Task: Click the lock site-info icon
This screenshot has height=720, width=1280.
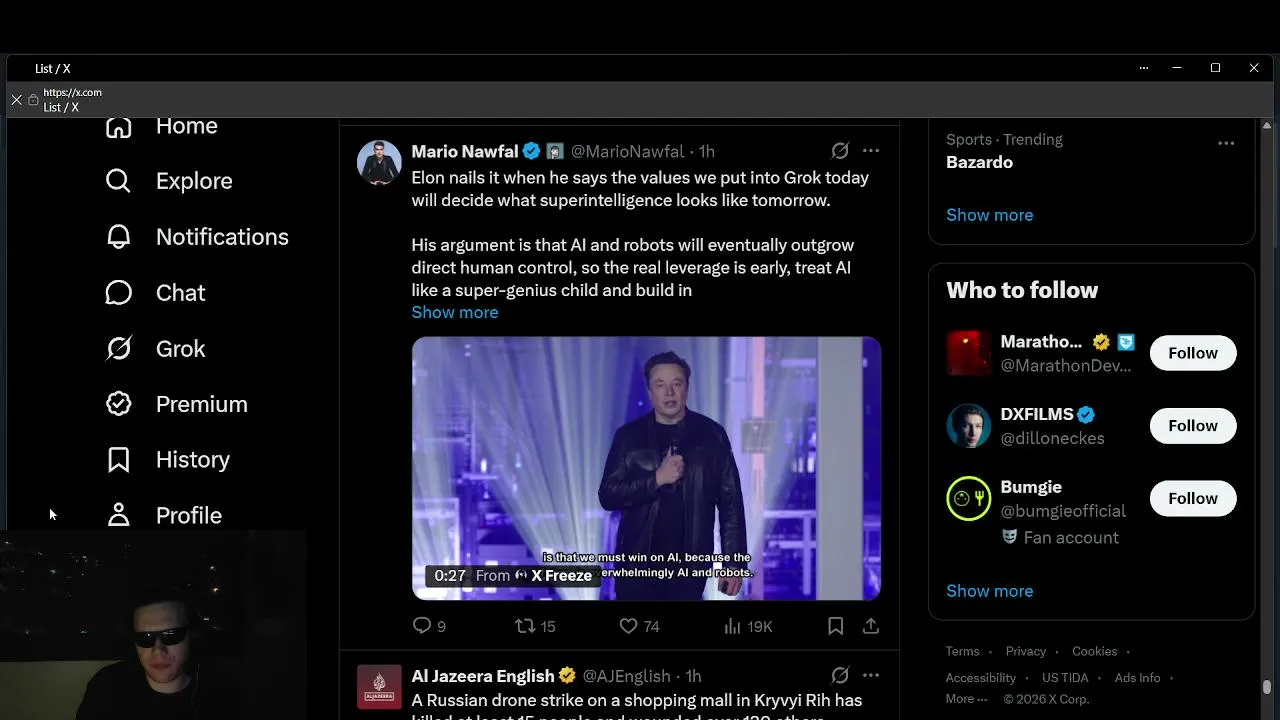Action: 33,100
